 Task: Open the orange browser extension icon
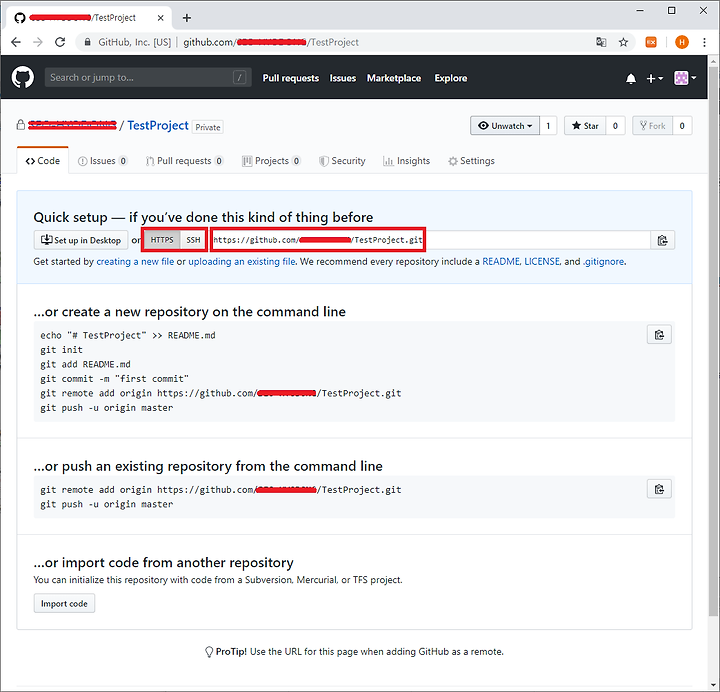(651, 42)
